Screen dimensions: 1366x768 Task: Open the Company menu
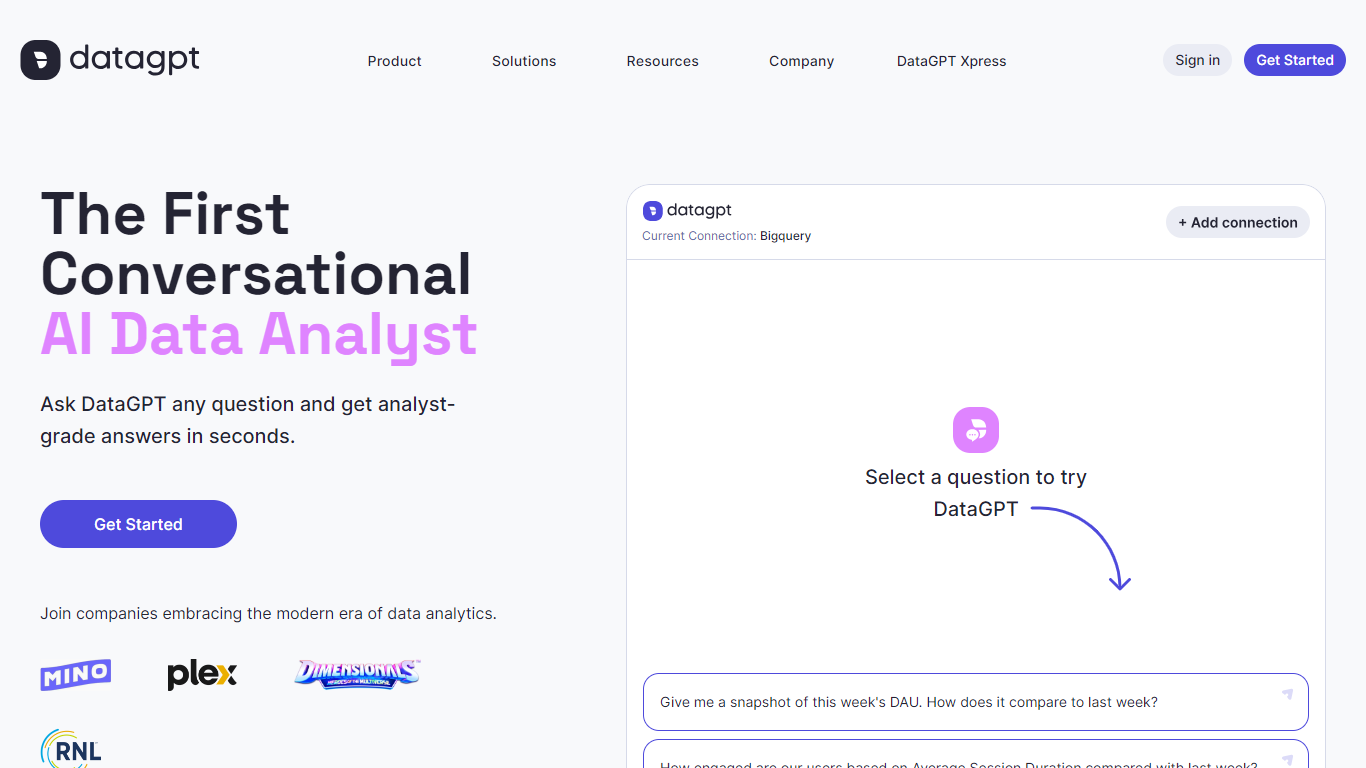[801, 61]
